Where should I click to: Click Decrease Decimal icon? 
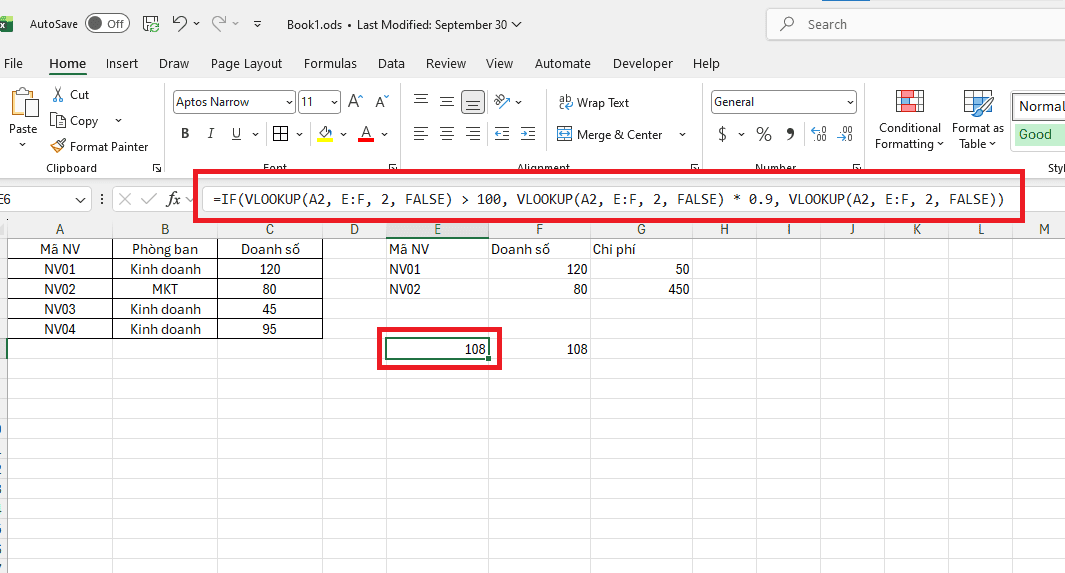click(x=845, y=134)
